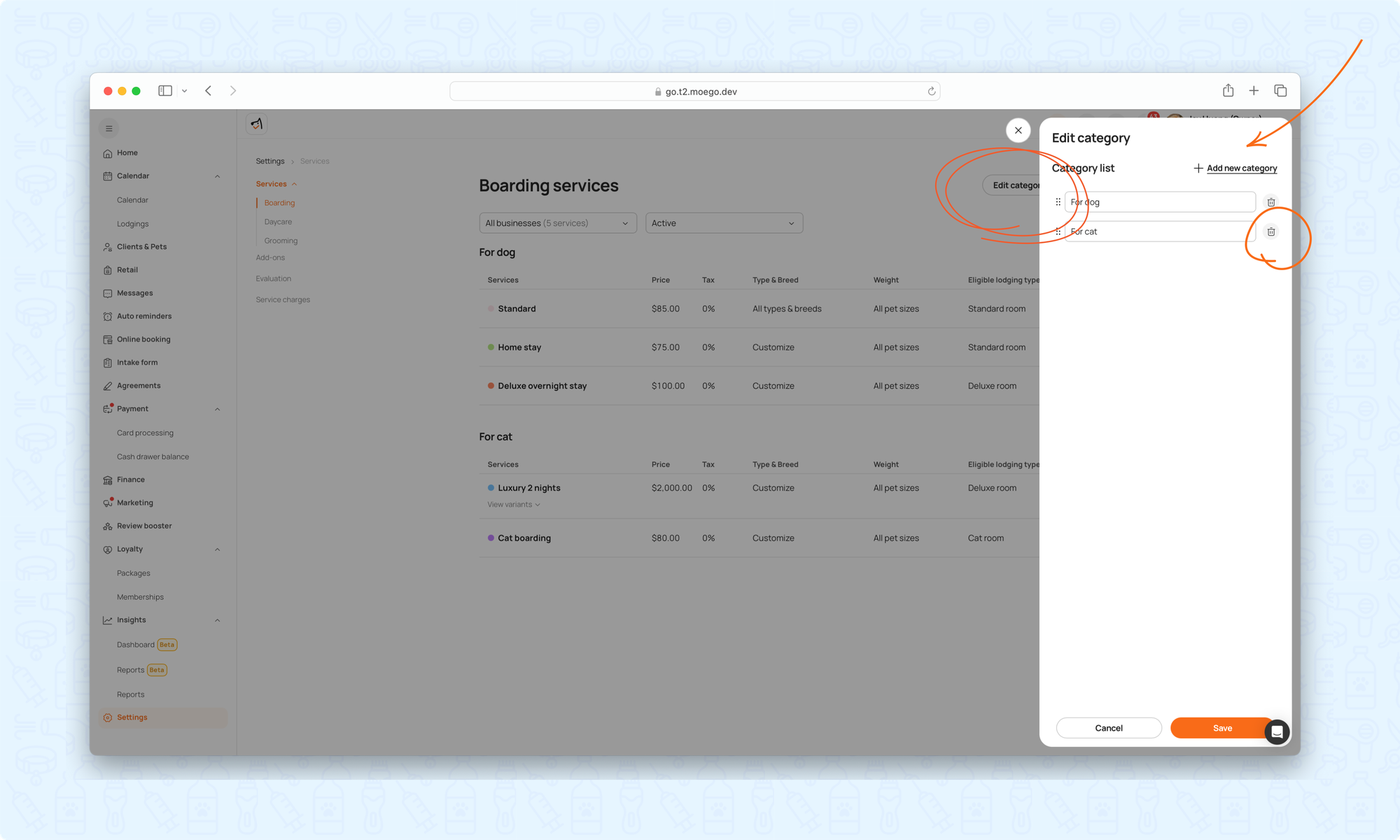Image resolution: width=1400 pixels, height=840 pixels.
Task: Open the All businesses dropdown
Action: (x=557, y=223)
